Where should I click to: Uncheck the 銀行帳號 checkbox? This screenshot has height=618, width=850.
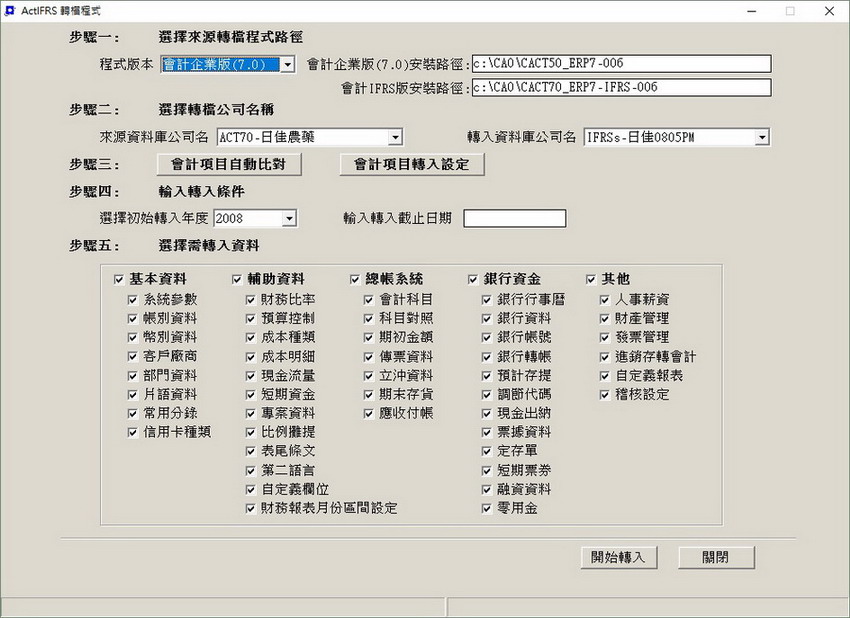[x=486, y=337]
